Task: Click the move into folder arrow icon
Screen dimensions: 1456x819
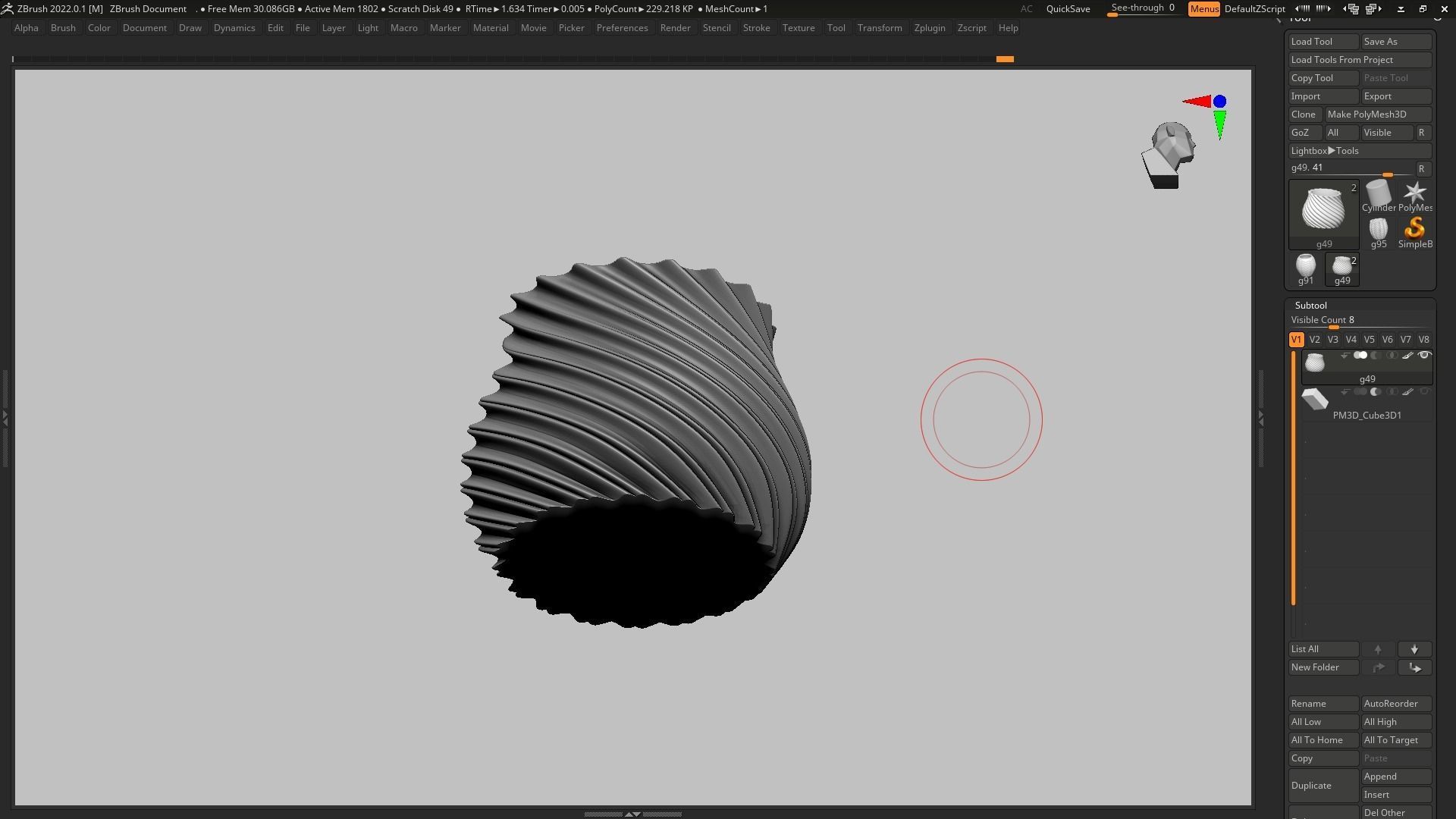Action: point(1414,668)
